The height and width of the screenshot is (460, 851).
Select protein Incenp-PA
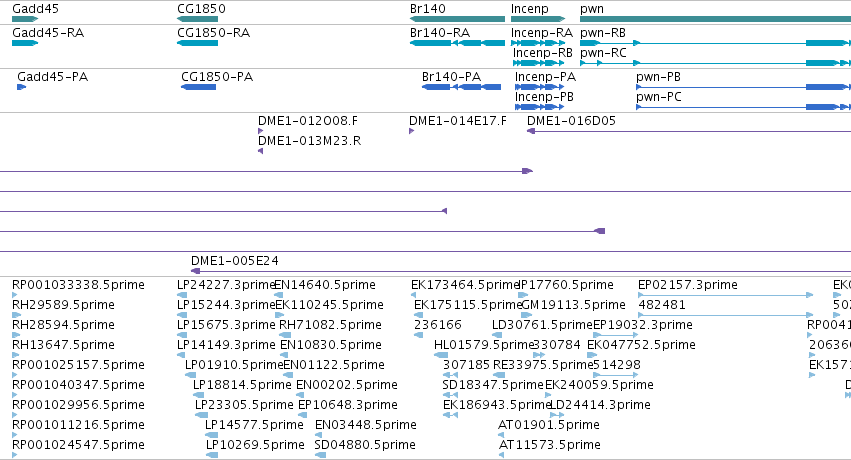tap(541, 87)
